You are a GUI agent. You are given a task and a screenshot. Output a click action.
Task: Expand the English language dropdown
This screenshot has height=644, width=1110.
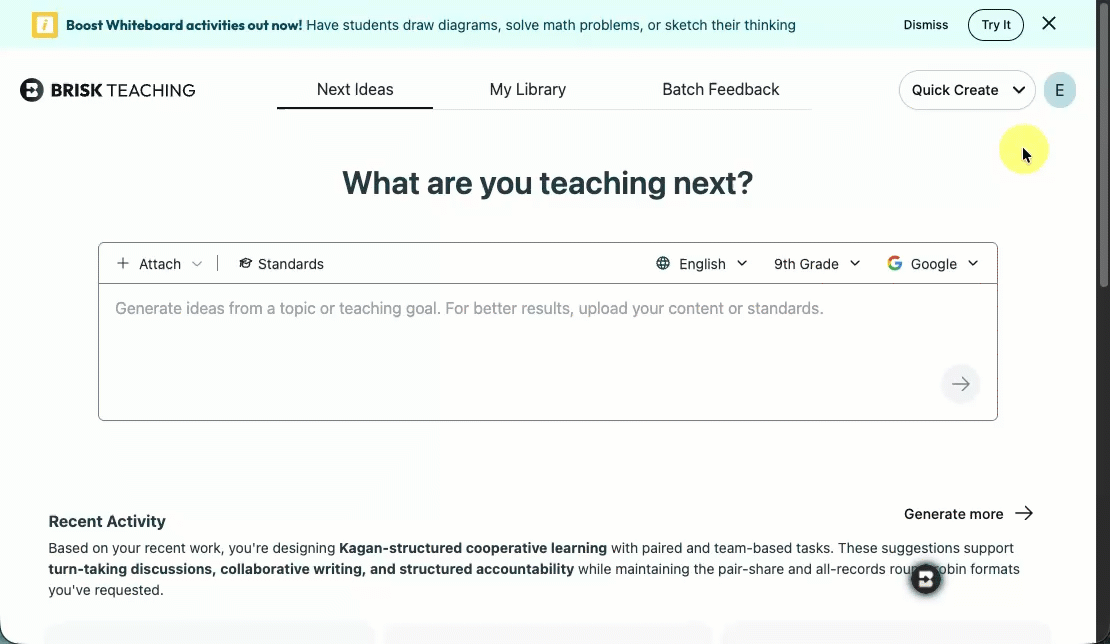pos(742,263)
